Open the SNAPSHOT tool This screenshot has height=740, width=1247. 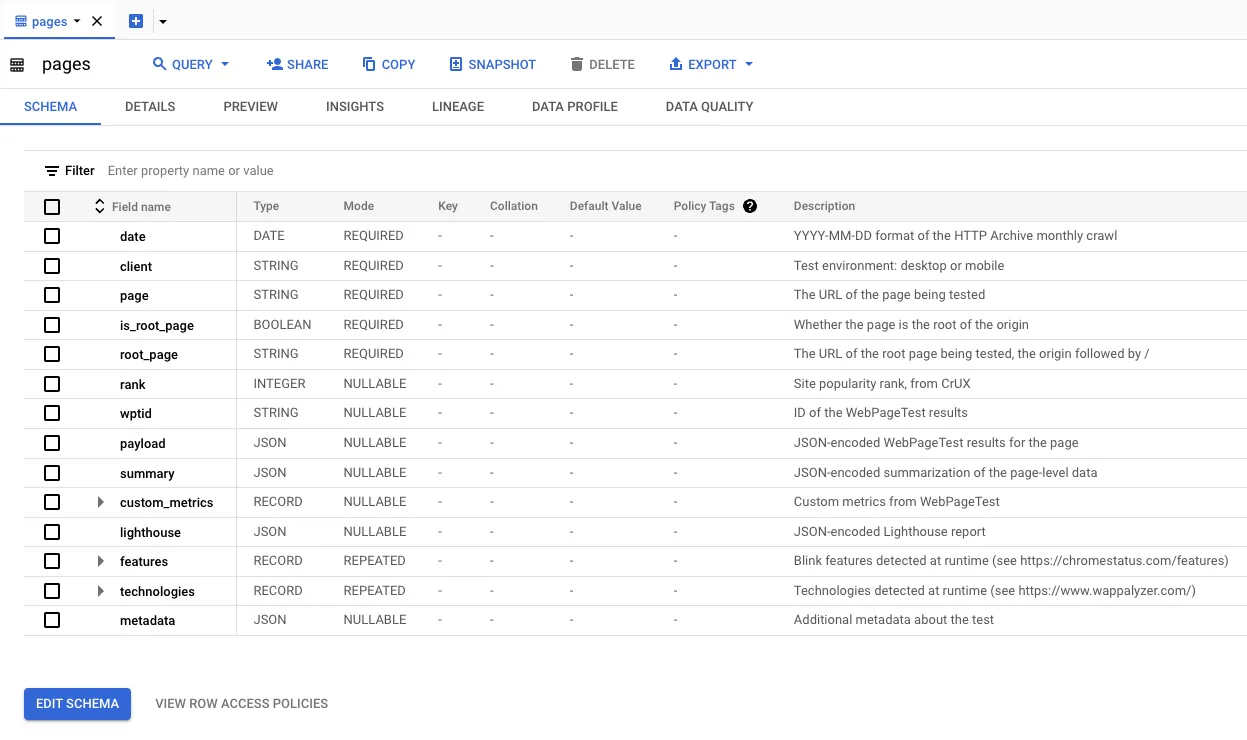pyautogui.click(x=456, y=64)
